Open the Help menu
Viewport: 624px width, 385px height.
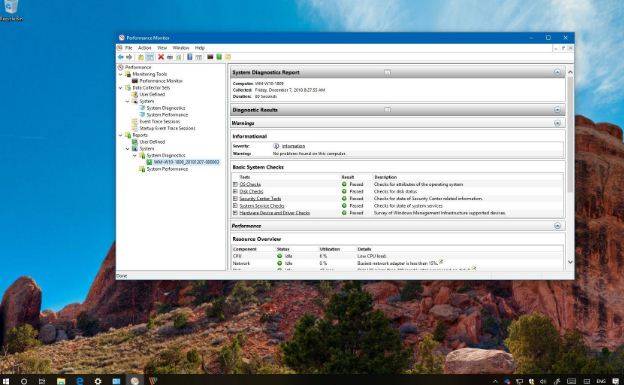click(x=199, y=48)
